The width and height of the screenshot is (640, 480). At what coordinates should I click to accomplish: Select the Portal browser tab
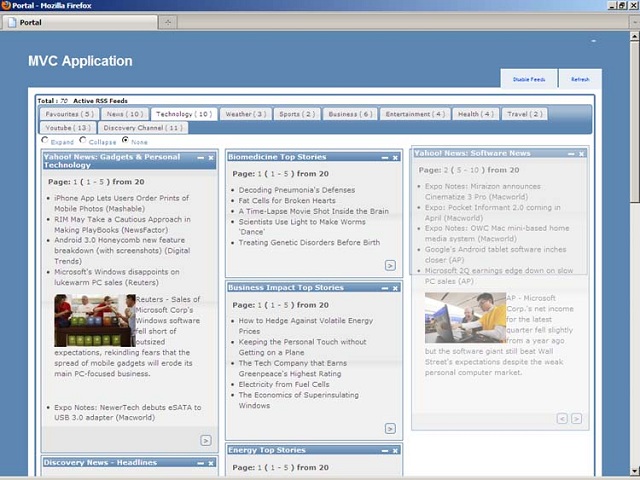tap(80, 22)
